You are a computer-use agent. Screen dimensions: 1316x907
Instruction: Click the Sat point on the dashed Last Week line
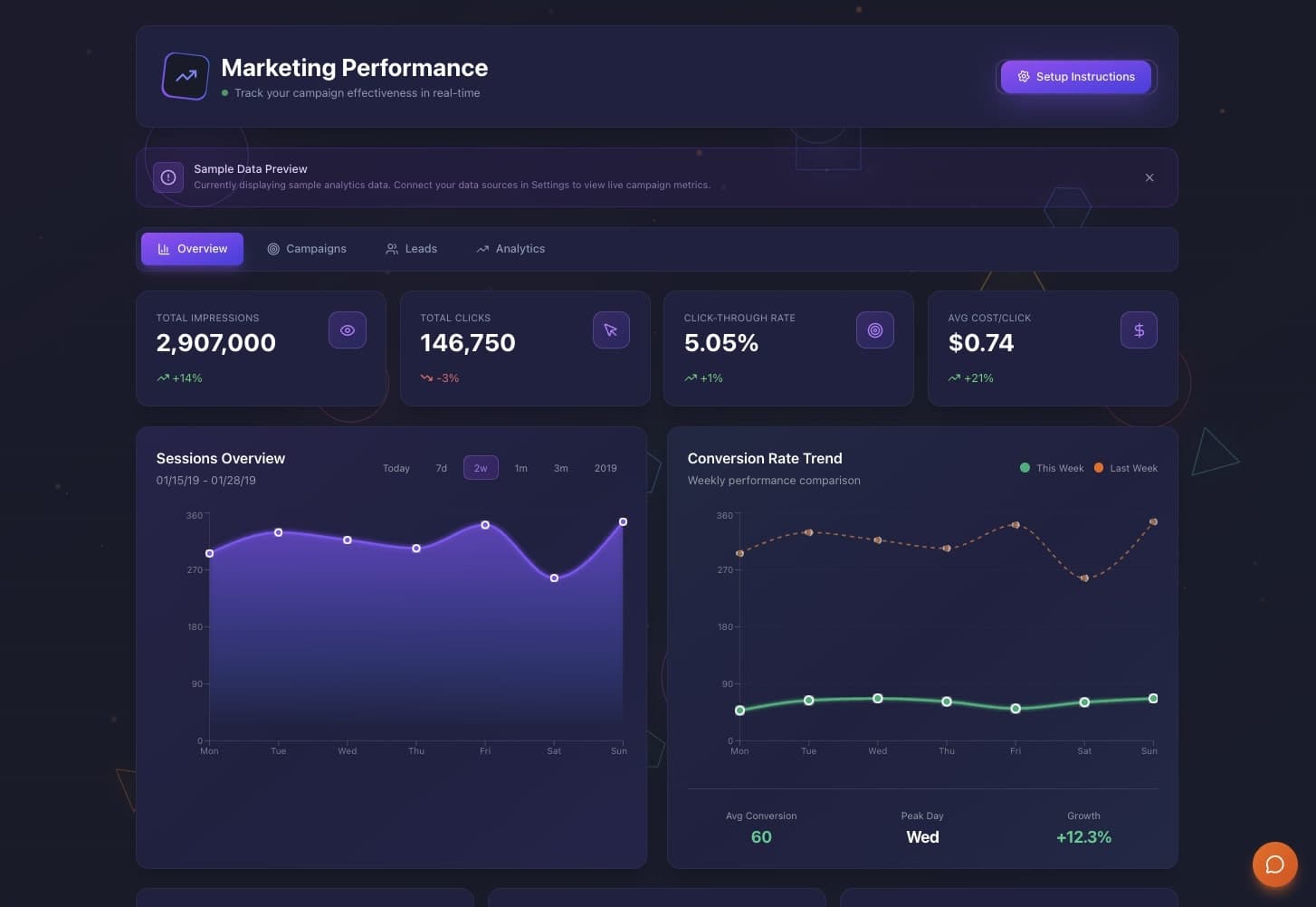click(1084, 578)
